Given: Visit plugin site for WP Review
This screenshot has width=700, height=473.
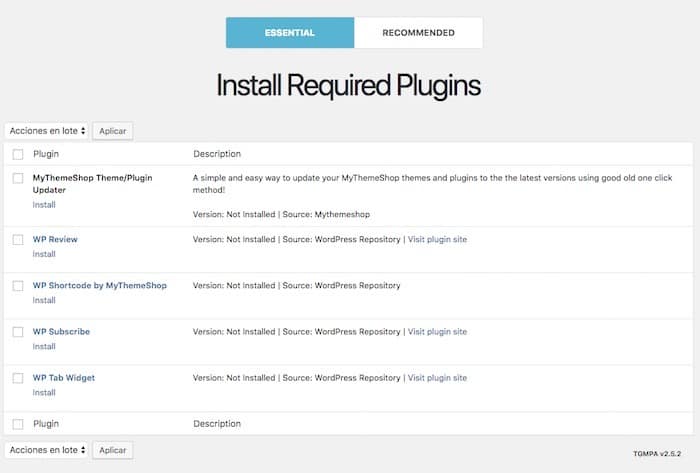Looking at the screenshot, I should click(x=437, y=239).
